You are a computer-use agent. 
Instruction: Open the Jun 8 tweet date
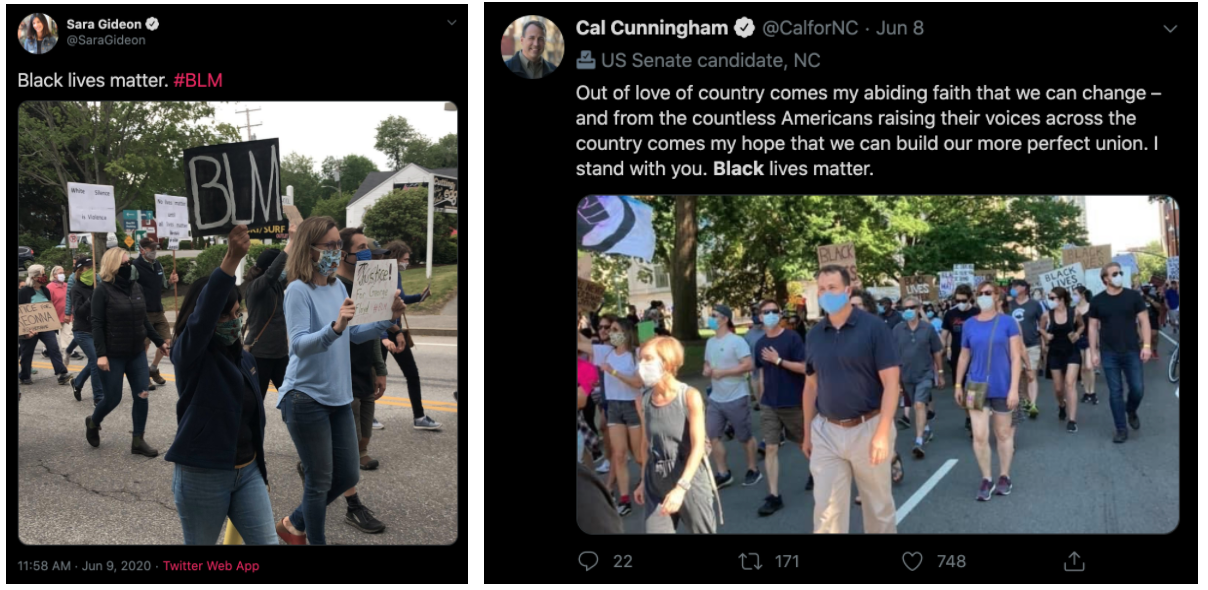point(900,28)
